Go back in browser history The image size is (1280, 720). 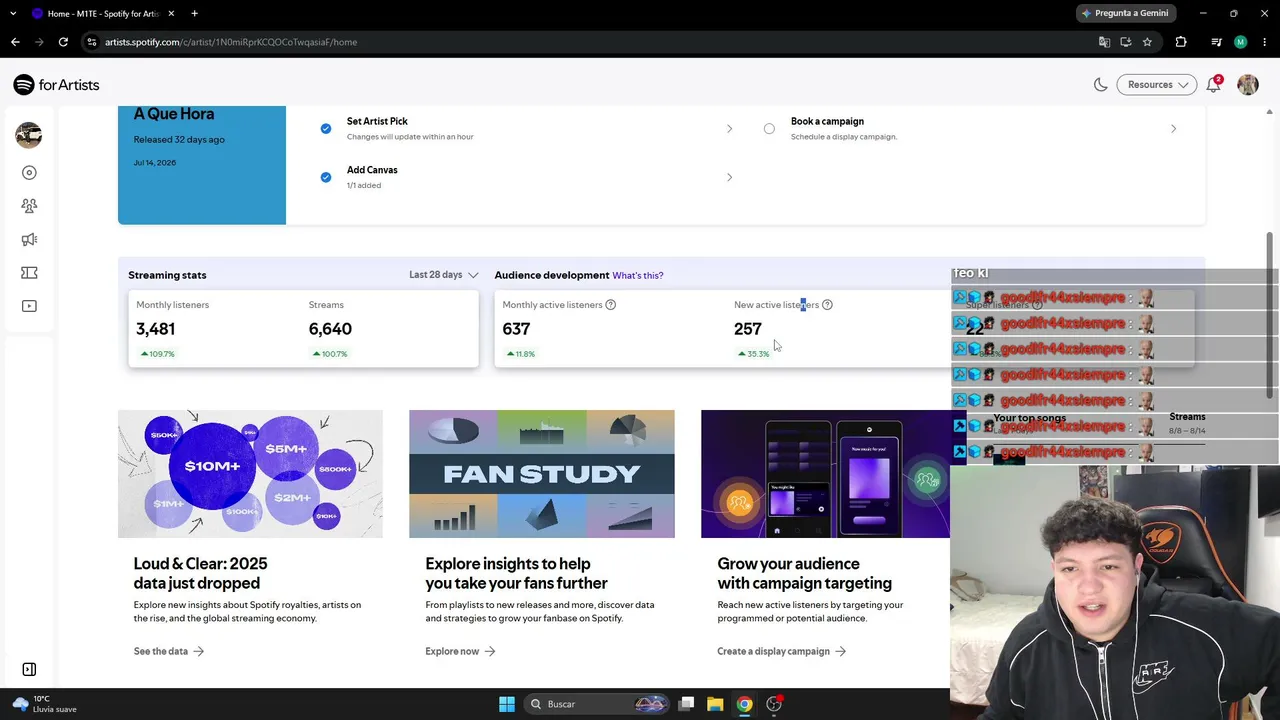[x=15, y=42]
